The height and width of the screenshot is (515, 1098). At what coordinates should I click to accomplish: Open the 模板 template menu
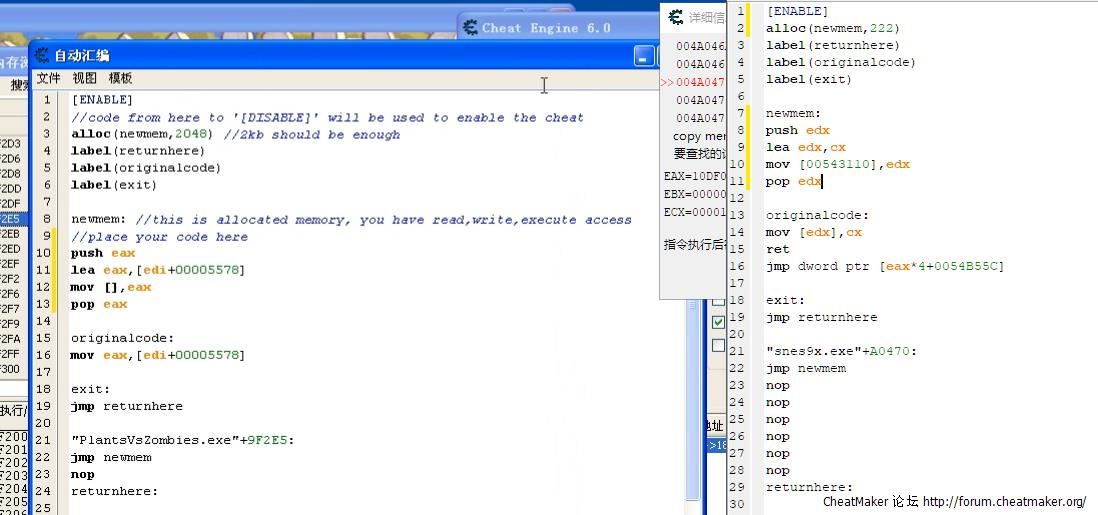(x=120, y=78)
